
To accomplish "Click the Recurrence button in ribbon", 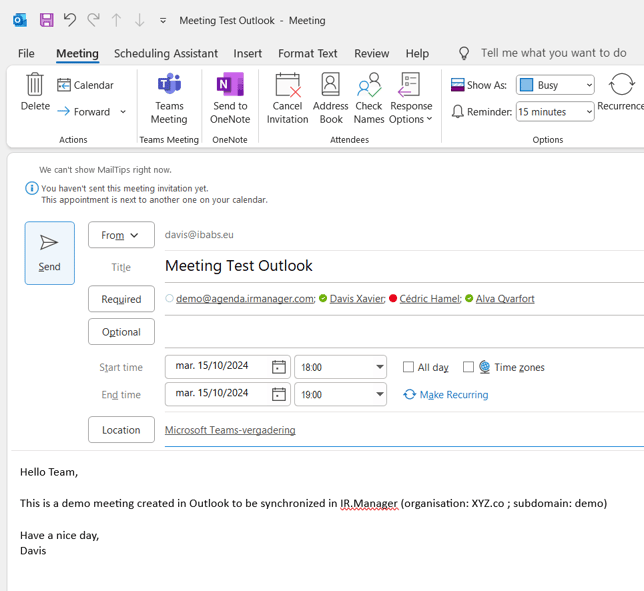I will pyautogui.click(x=621, y=92).
